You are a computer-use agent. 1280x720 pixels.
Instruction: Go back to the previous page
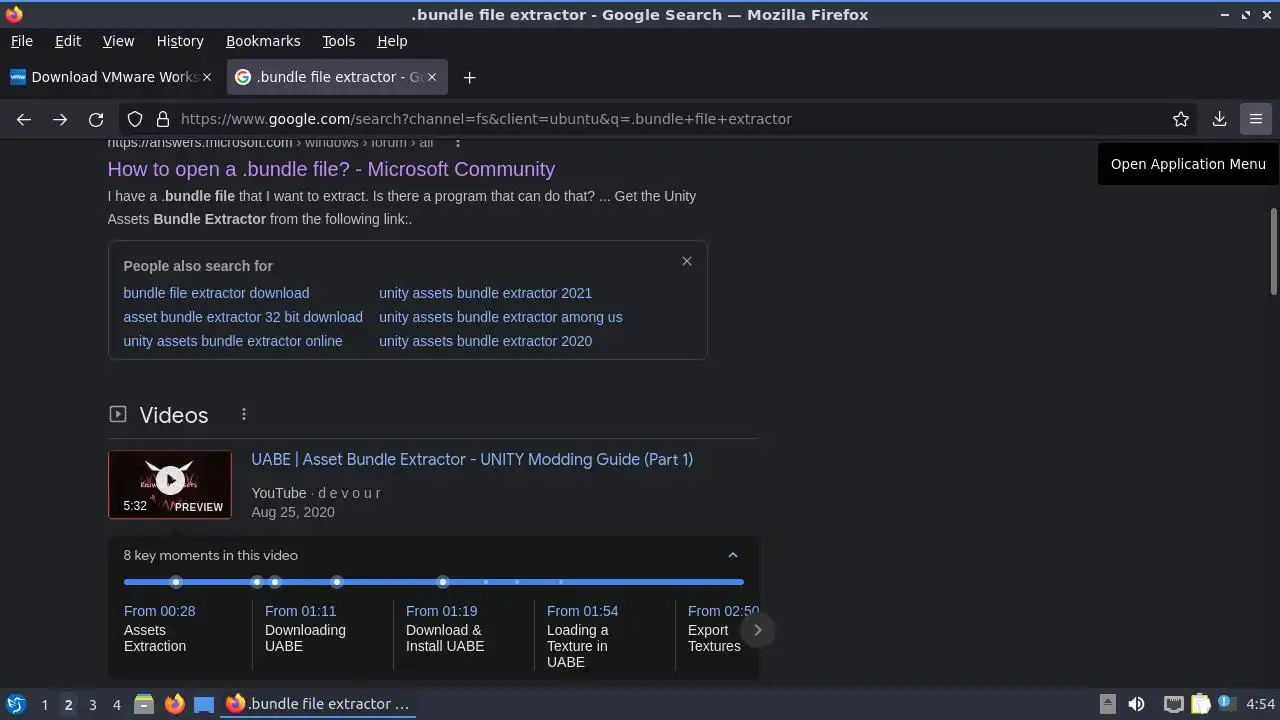tap(24, 119)
